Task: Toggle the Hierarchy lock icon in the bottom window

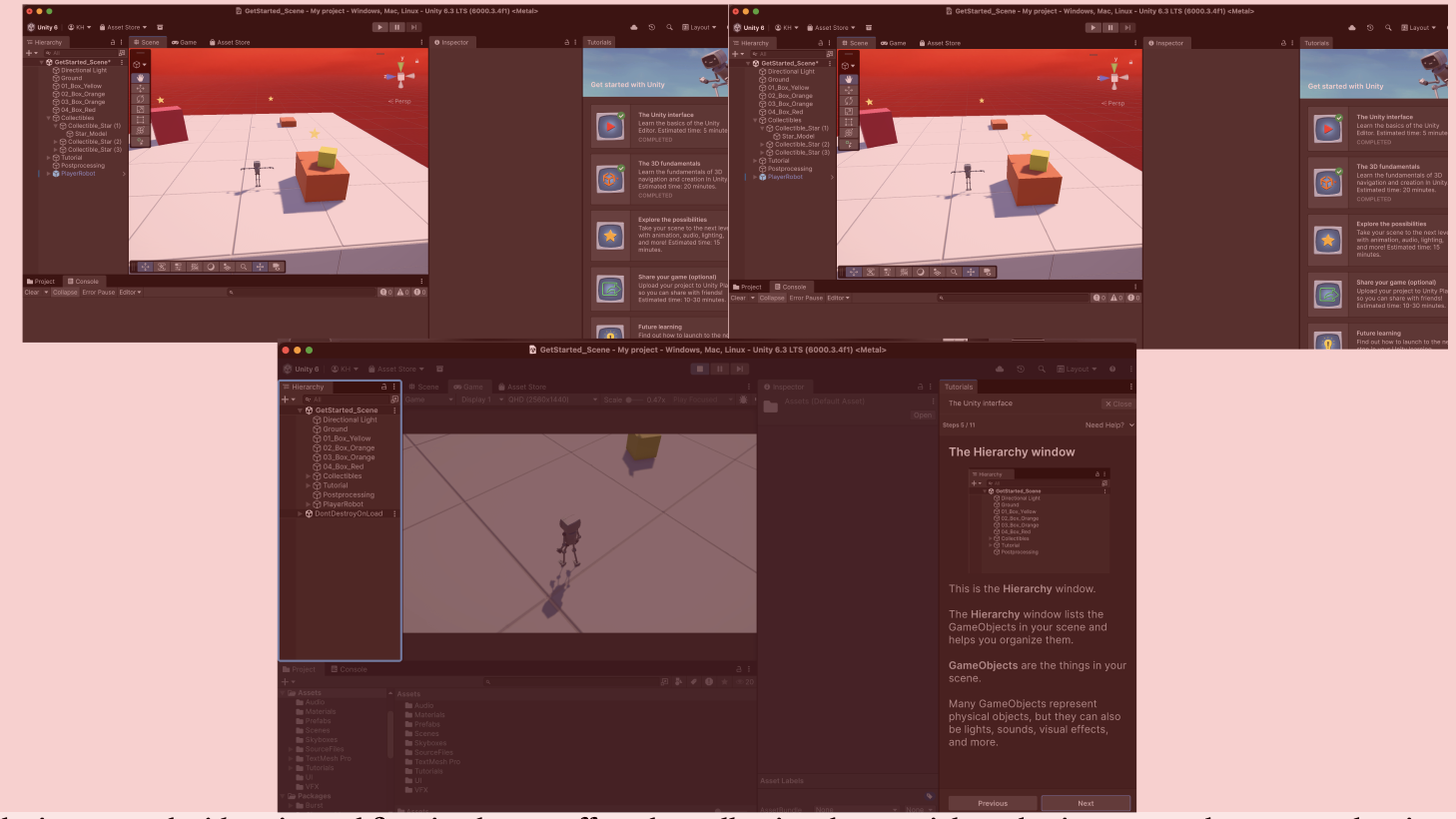Action: [x=383, y=387]
